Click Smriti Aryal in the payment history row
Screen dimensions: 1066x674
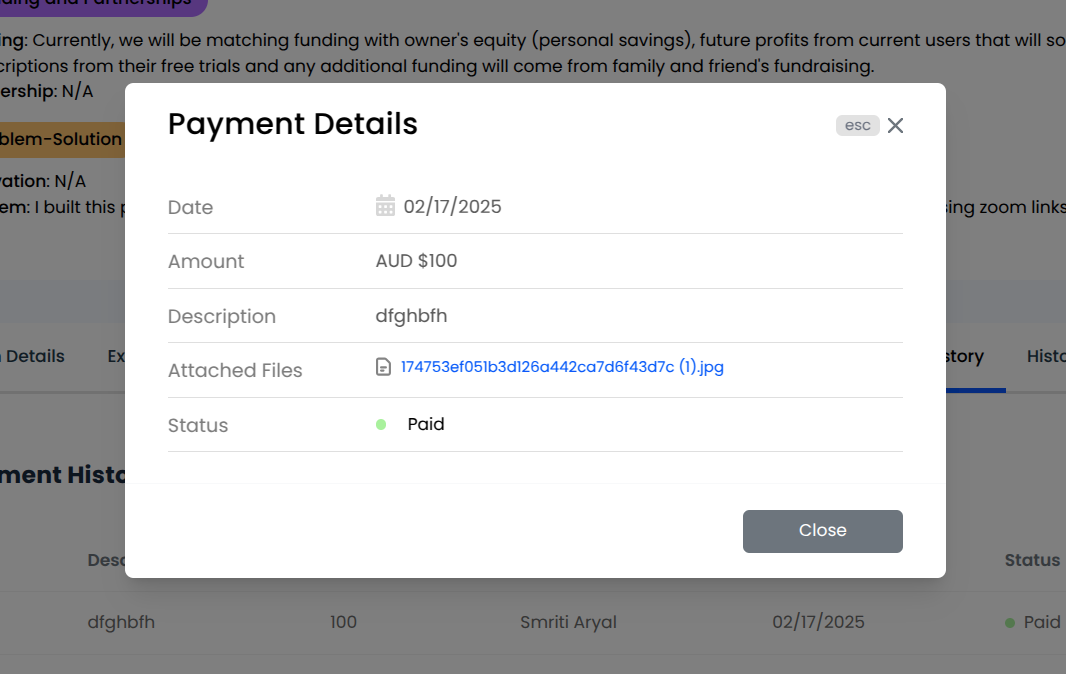point(568,621)
